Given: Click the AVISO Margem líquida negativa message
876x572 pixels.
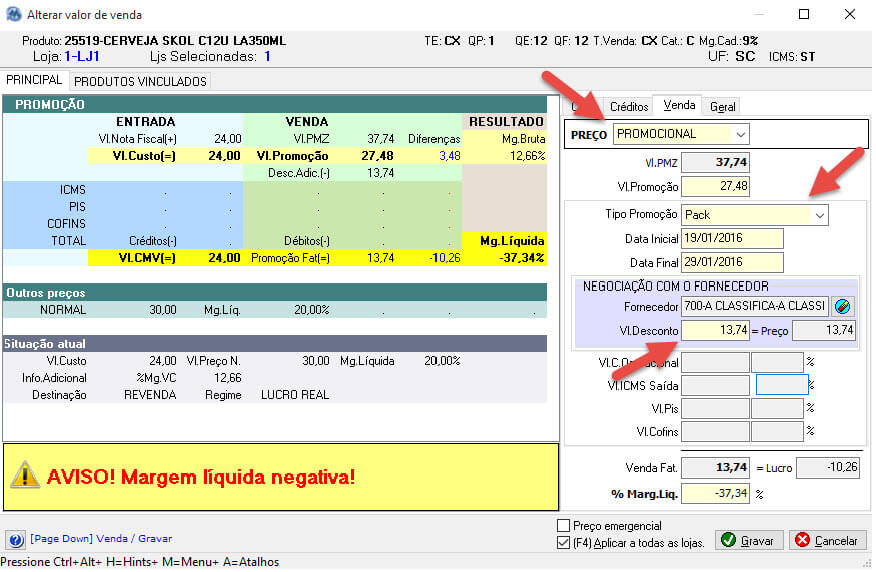Looking at the screenshot, I should [x=201, y=477].
